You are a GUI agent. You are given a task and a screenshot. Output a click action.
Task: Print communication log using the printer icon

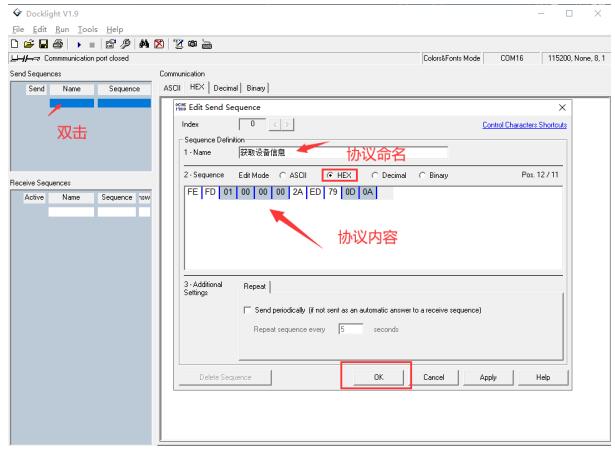tap(58, 44)
